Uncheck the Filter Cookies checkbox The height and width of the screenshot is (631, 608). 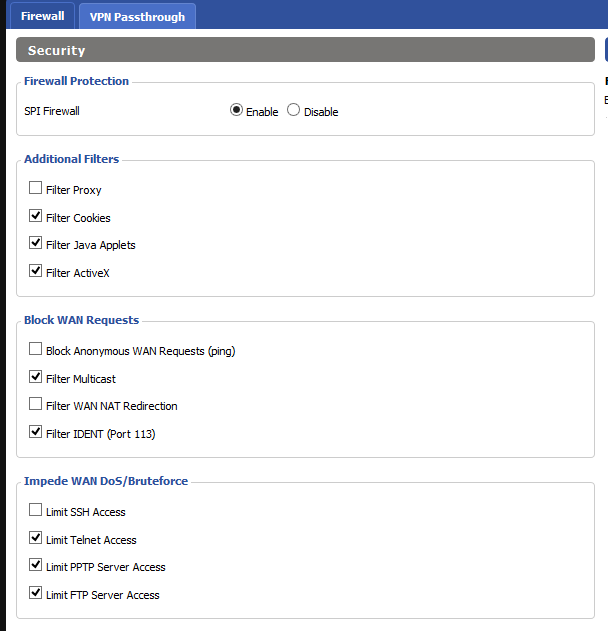[x=36, y=216]
